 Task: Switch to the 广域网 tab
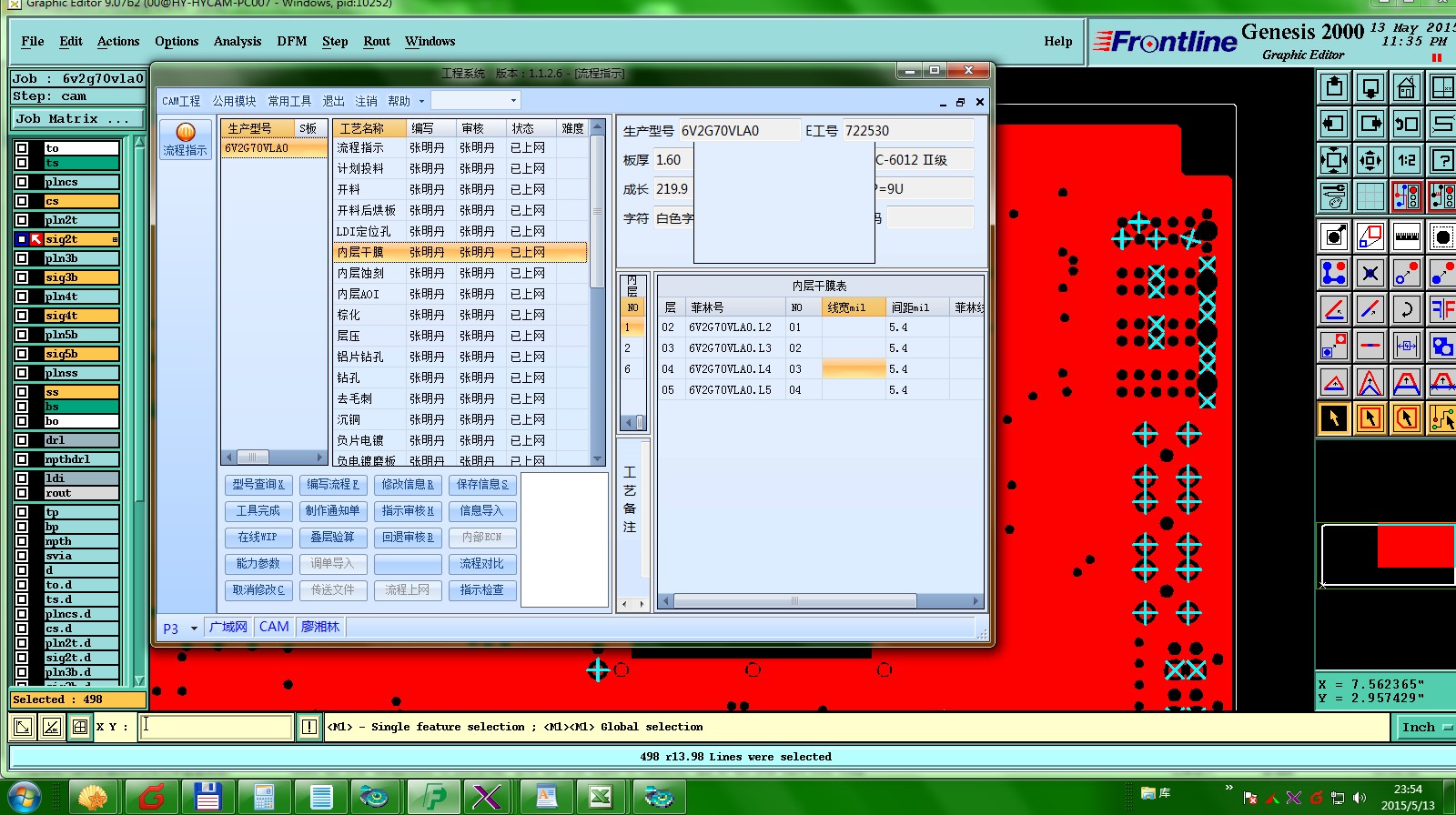click(228, 627)
